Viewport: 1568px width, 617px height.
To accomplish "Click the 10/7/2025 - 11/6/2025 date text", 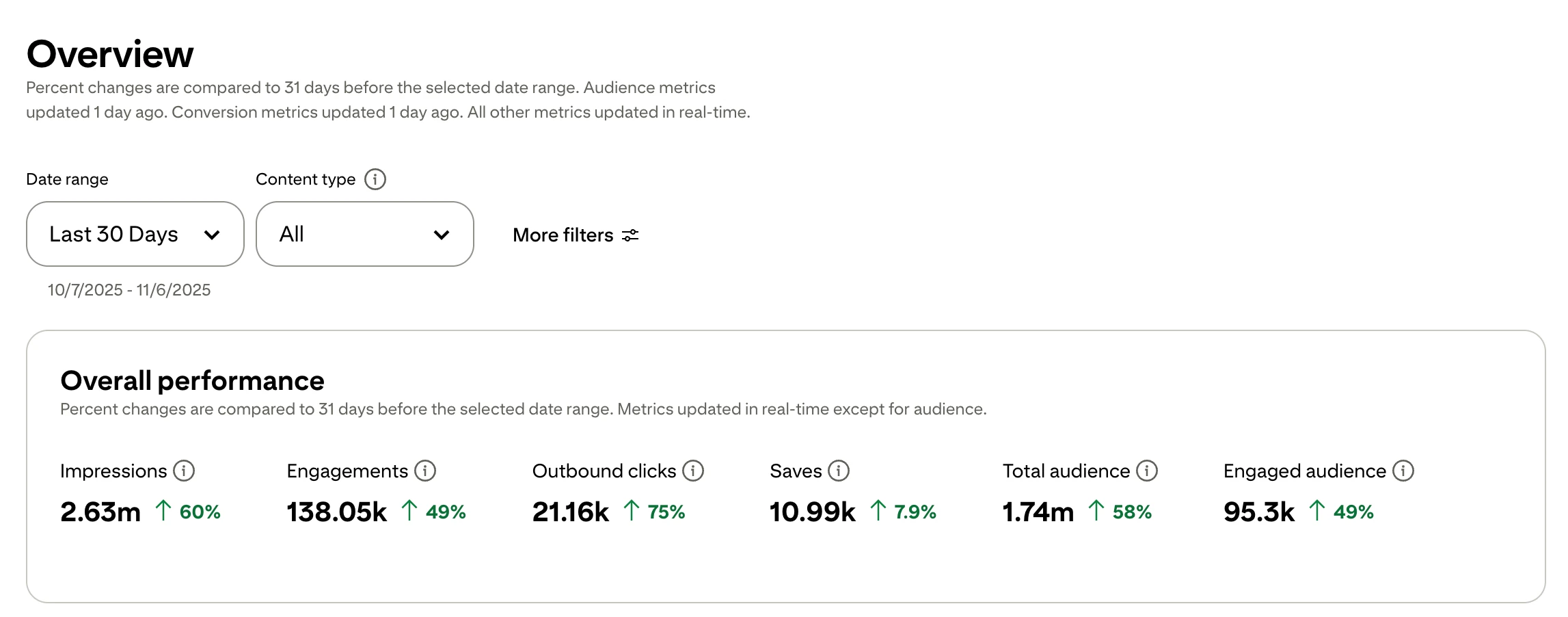I will click(x=129, y=290).
